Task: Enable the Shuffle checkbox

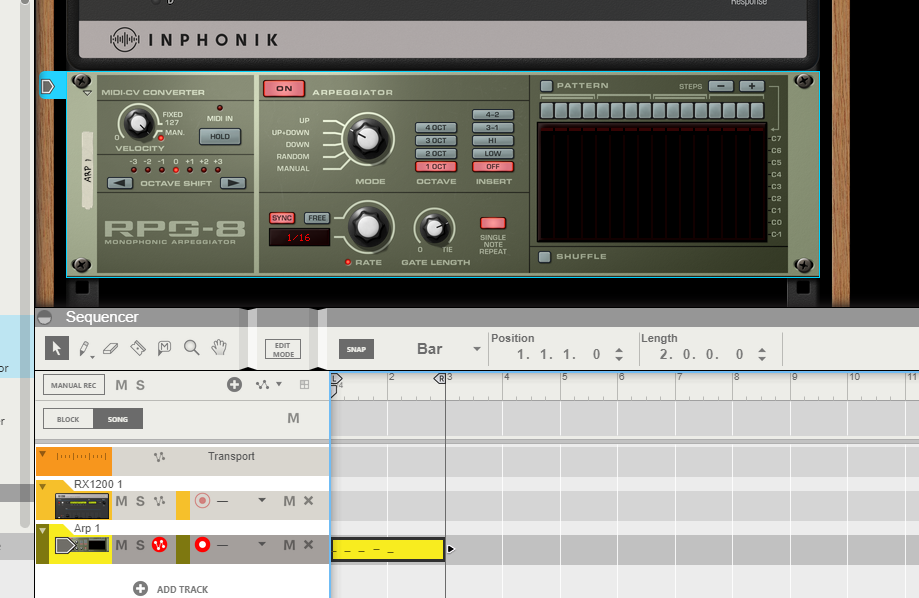Action: (544, 257)
